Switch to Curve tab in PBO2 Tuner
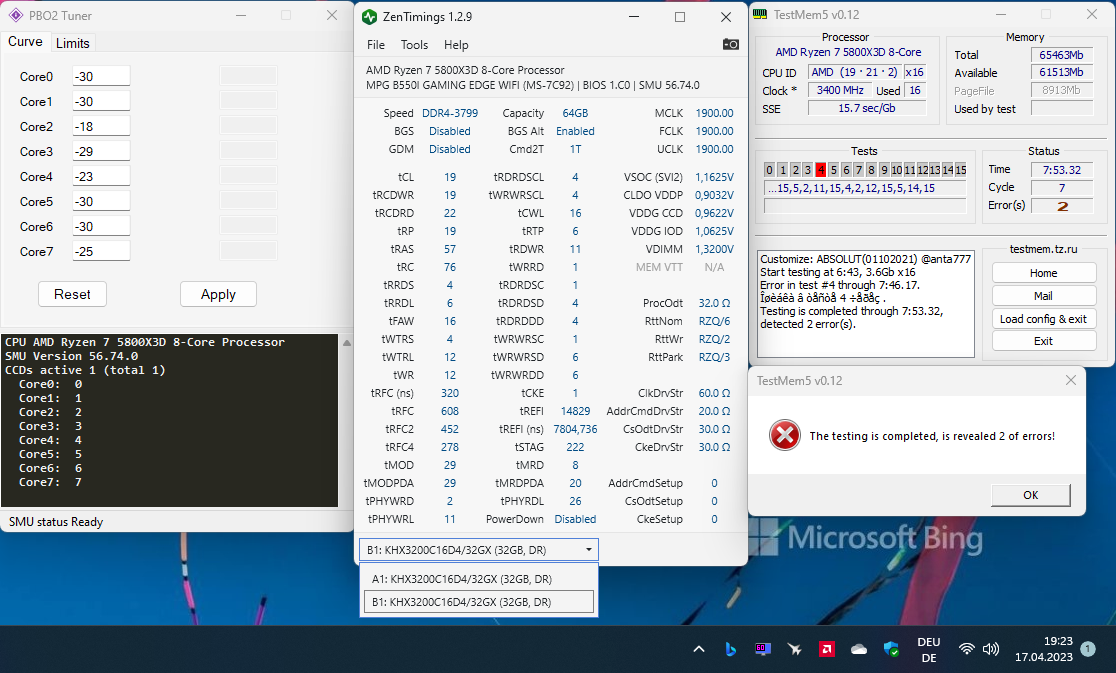The width and height of the screenshot is (1116, 673). [x=25, y=42]
